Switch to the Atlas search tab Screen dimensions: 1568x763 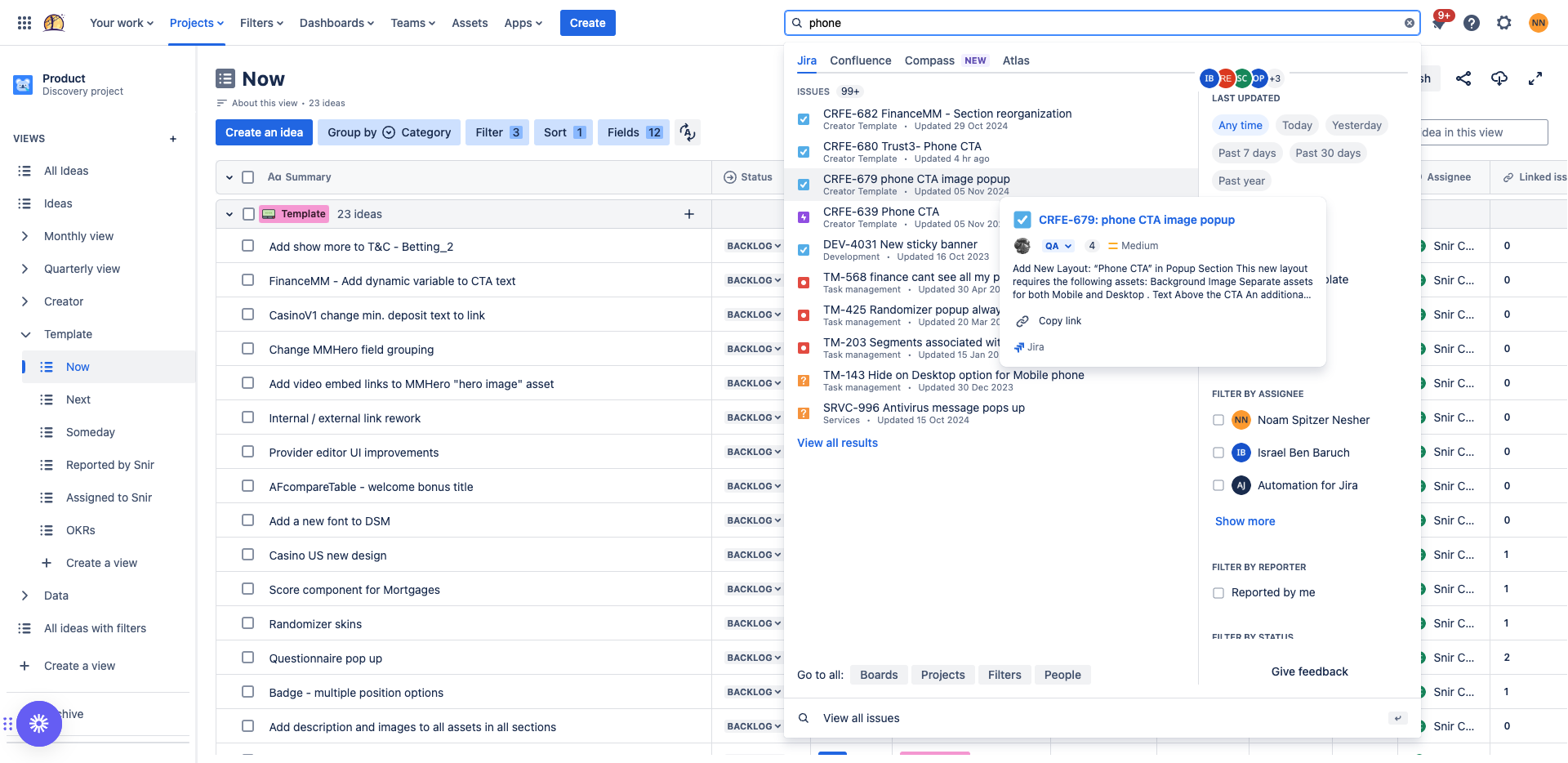click(x=1016, y=60)
